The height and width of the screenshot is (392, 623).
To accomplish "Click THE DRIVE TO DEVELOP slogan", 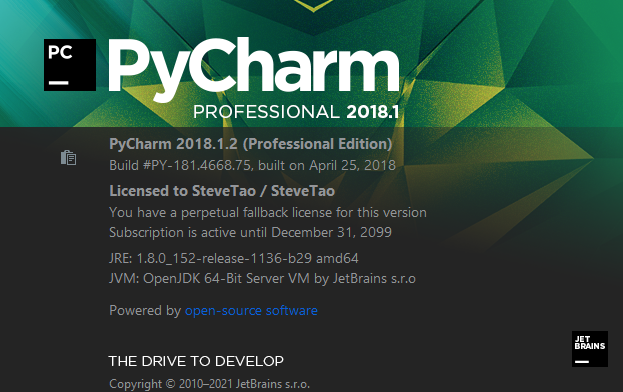I will [196, 361].
